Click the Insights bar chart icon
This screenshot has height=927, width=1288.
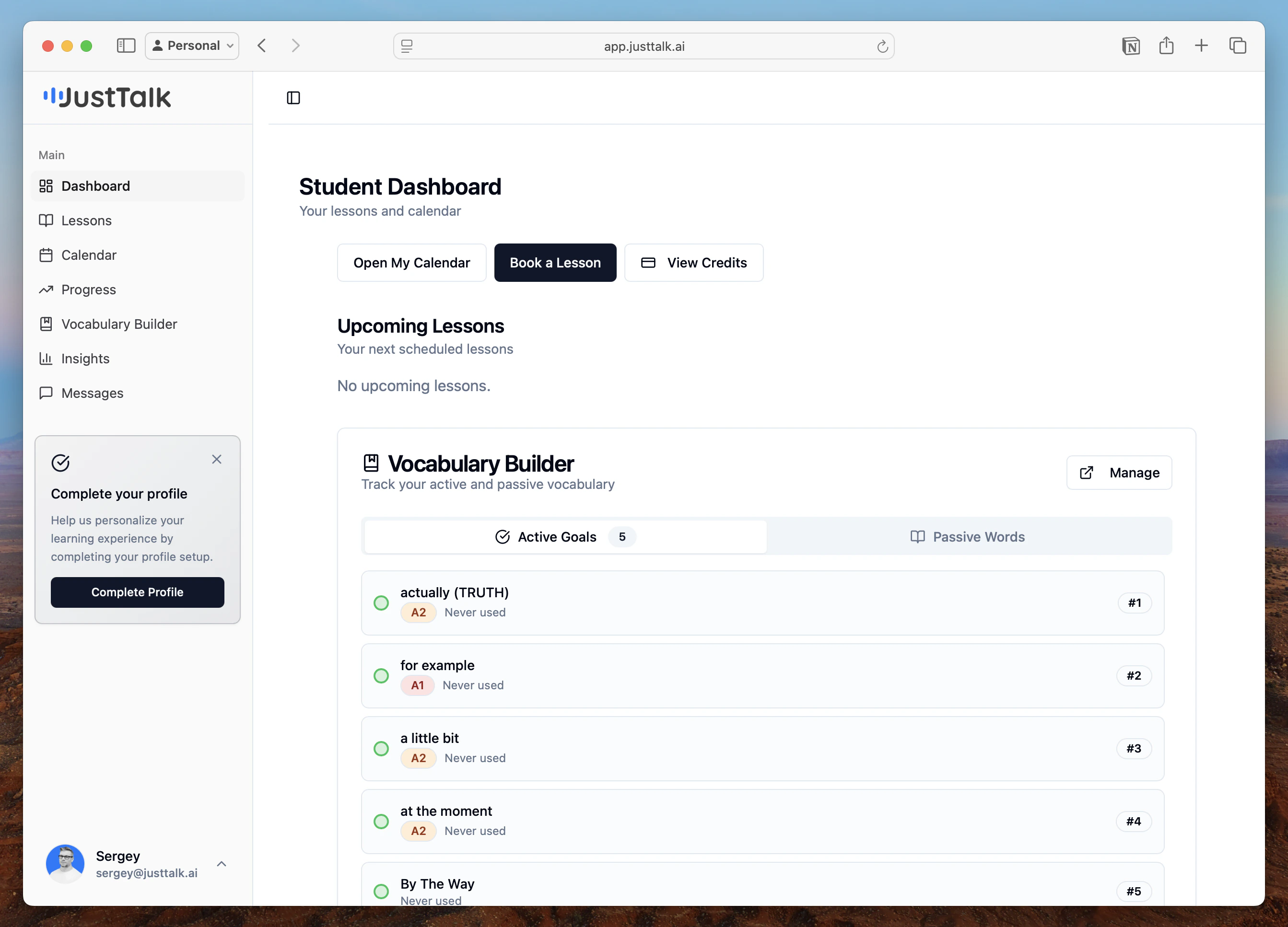(x=46, y=359)
